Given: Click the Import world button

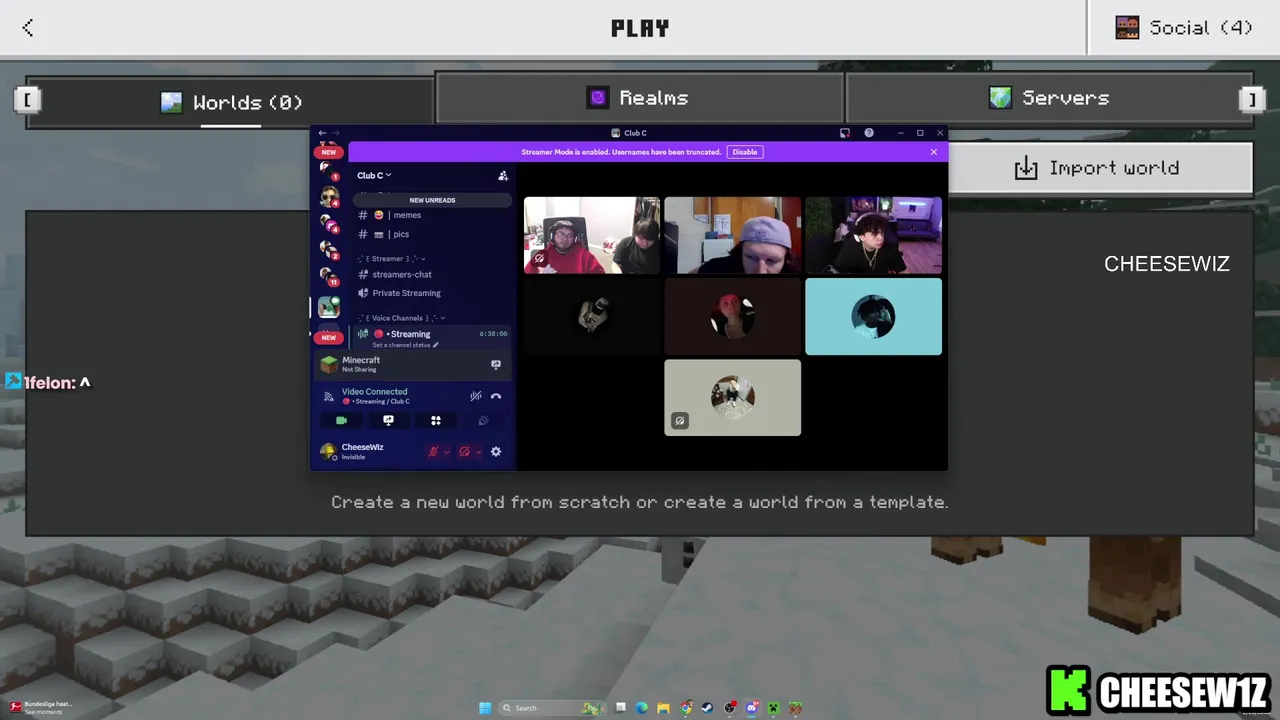Looking at the screenshot, I should pos(1100,168).
